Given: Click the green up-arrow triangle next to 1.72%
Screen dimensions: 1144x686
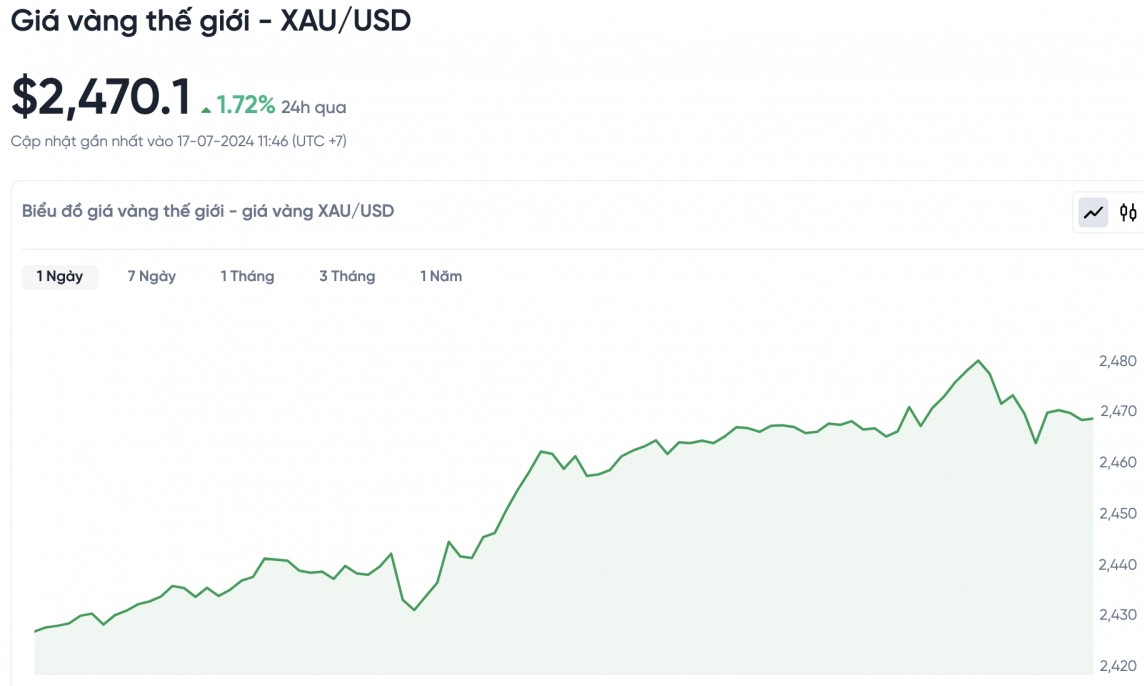Looking at the screenshot, I should coord(206,108).
